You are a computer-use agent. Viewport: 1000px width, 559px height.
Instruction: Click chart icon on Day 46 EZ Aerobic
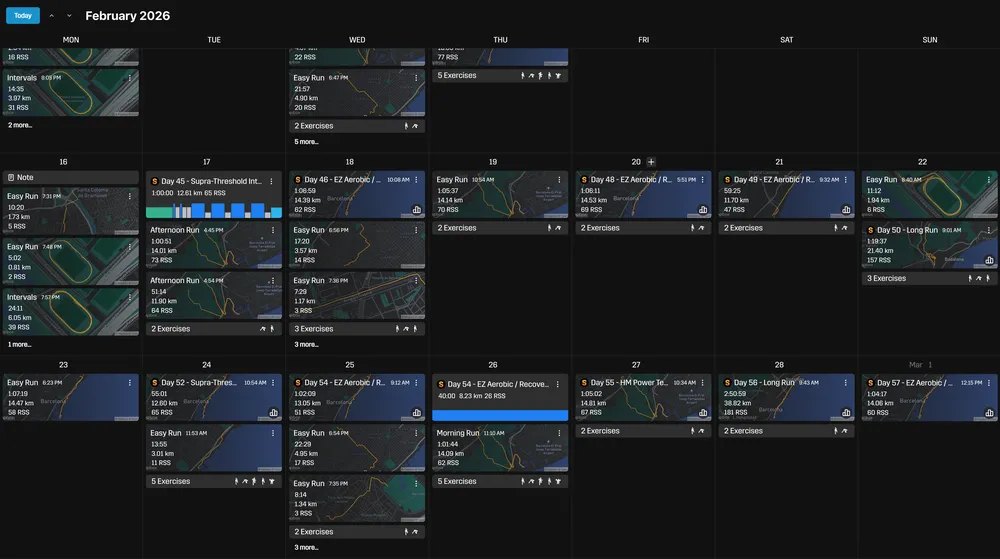tap(416, 210)
